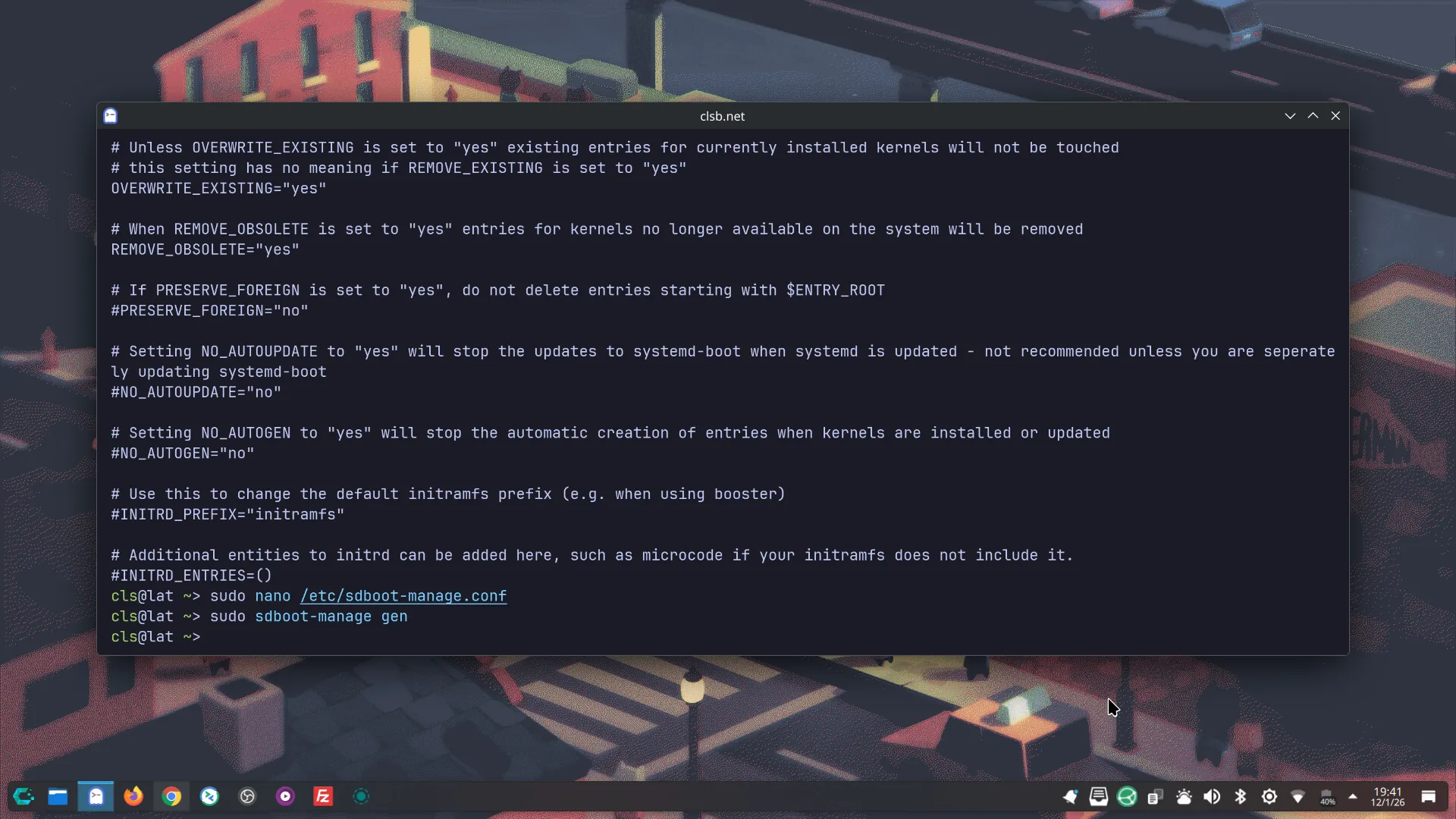Click the downward chevron in title bar
Viewport: 1456px width, 819px height.
(1290, 116)
